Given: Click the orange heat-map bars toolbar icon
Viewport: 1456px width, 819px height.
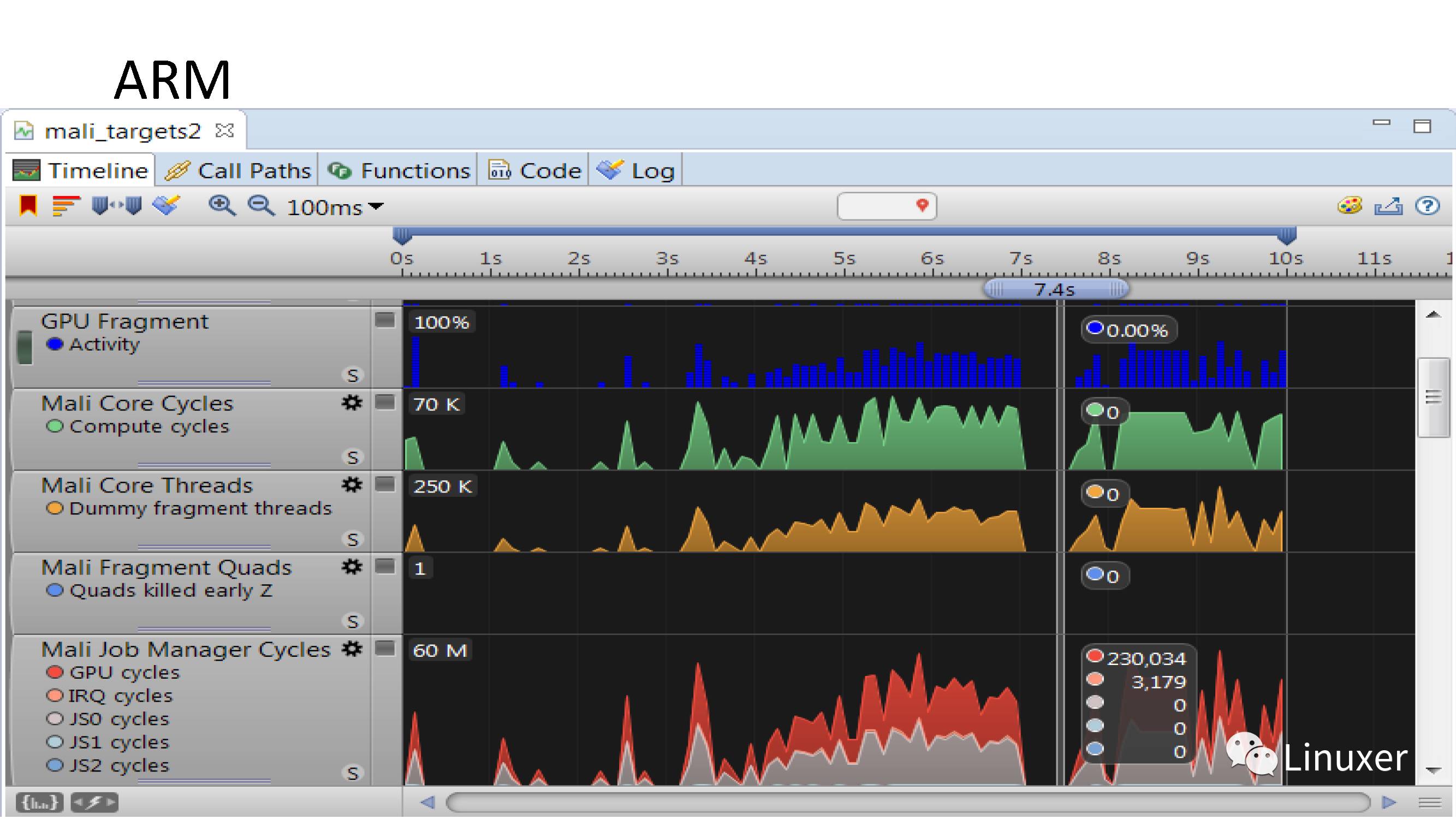Looking at the screenshot, I should [x=66, y=206].
